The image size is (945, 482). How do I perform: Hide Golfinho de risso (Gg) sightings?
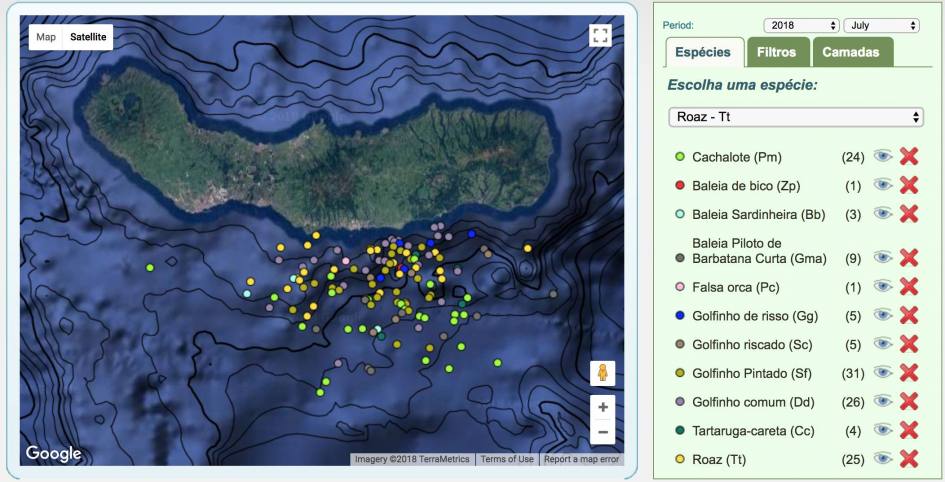coord(883,315)
